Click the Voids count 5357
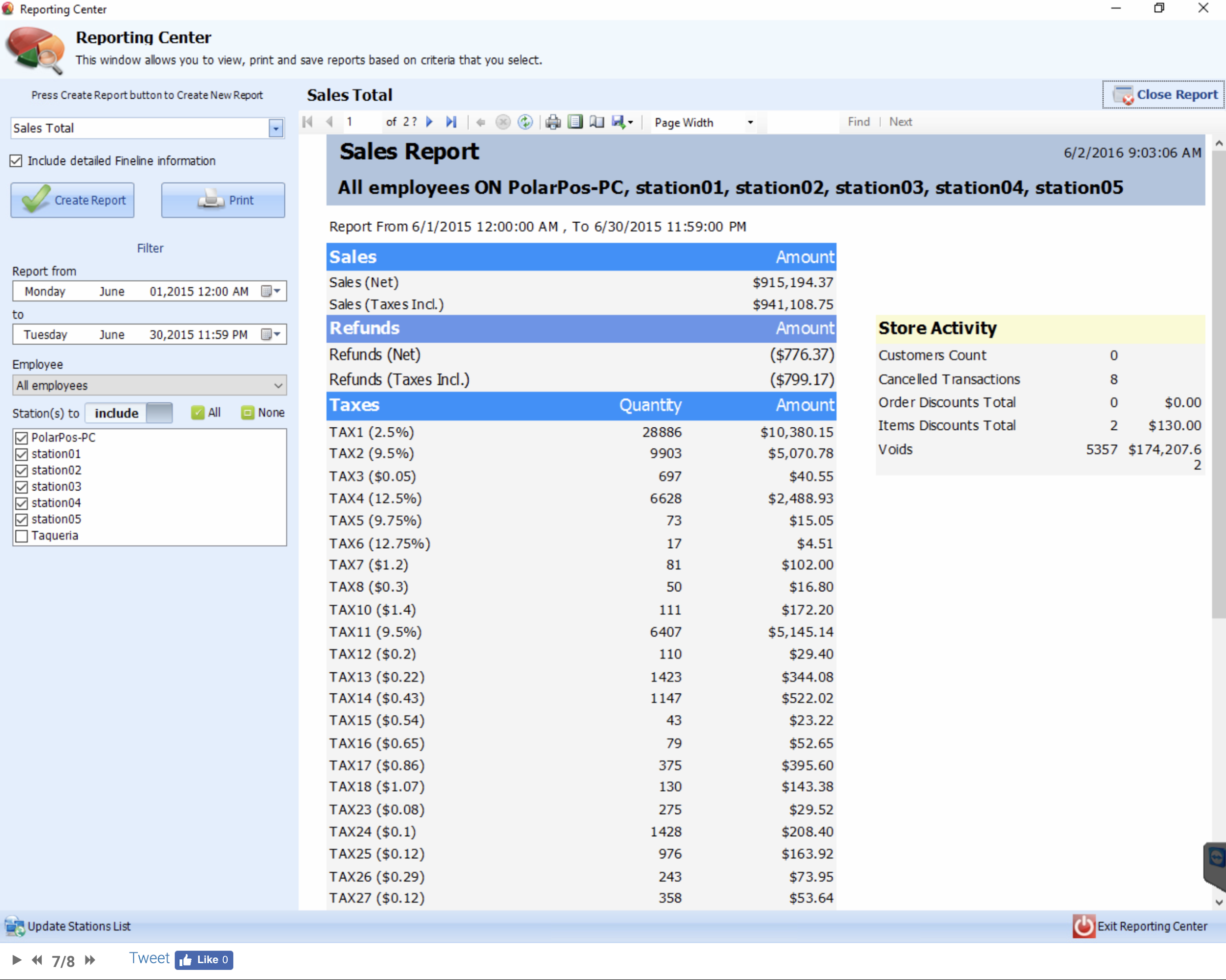This screenshot has width=1226, height=980. 1102,449
